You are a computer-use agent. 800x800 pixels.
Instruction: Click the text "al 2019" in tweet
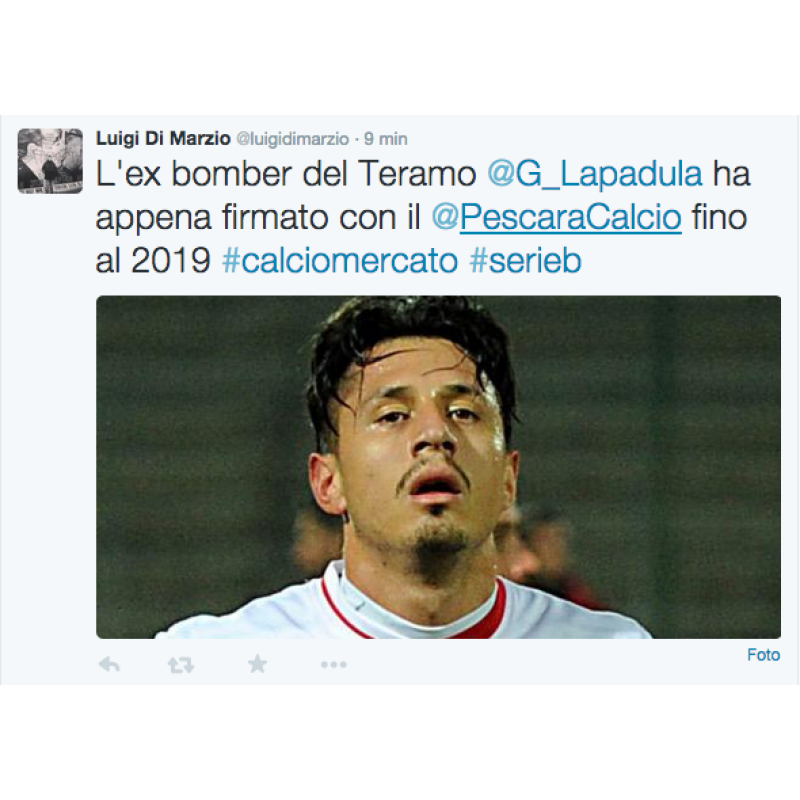[153, 261]
